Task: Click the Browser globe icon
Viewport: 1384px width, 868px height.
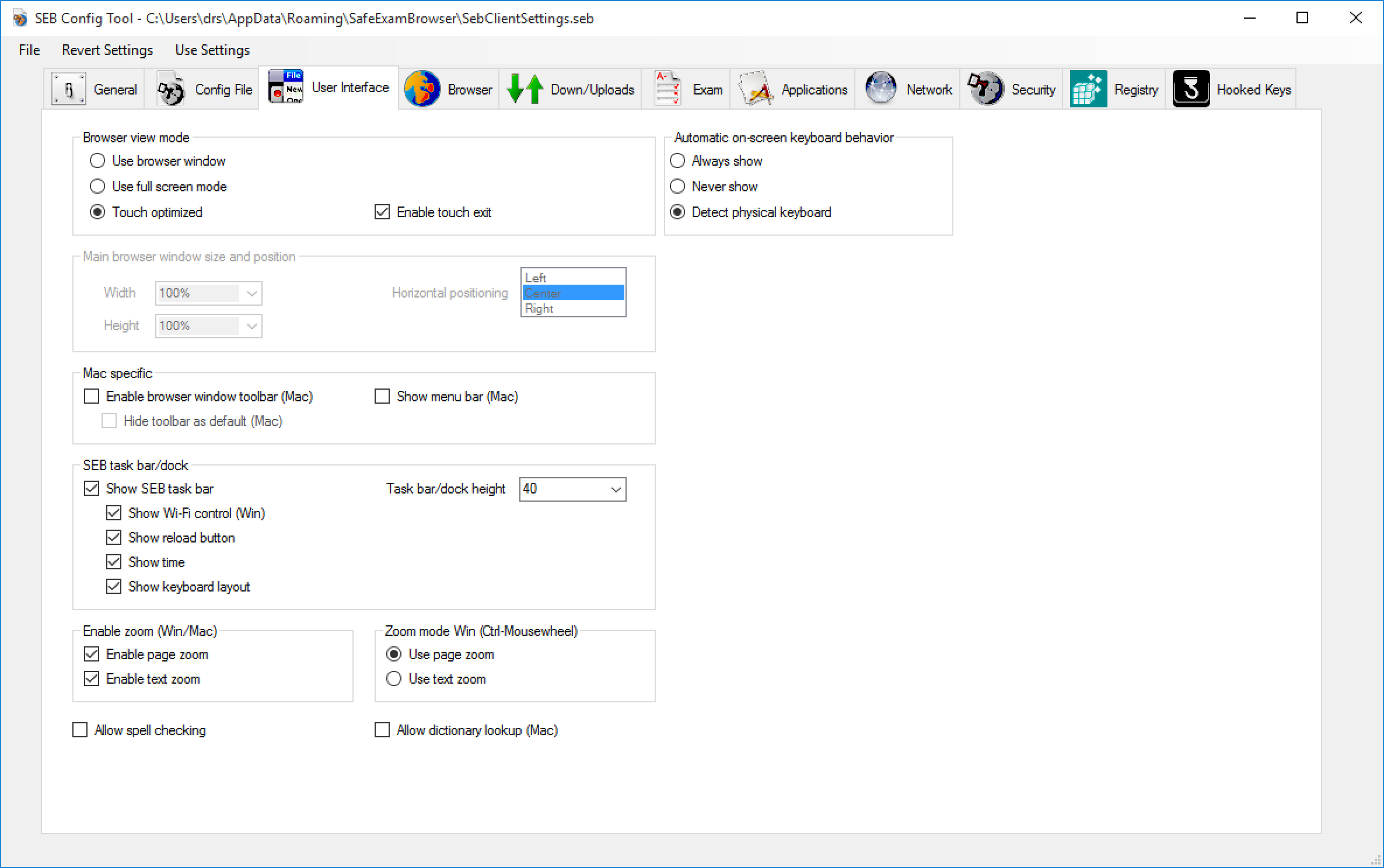Action: (421, 89)
